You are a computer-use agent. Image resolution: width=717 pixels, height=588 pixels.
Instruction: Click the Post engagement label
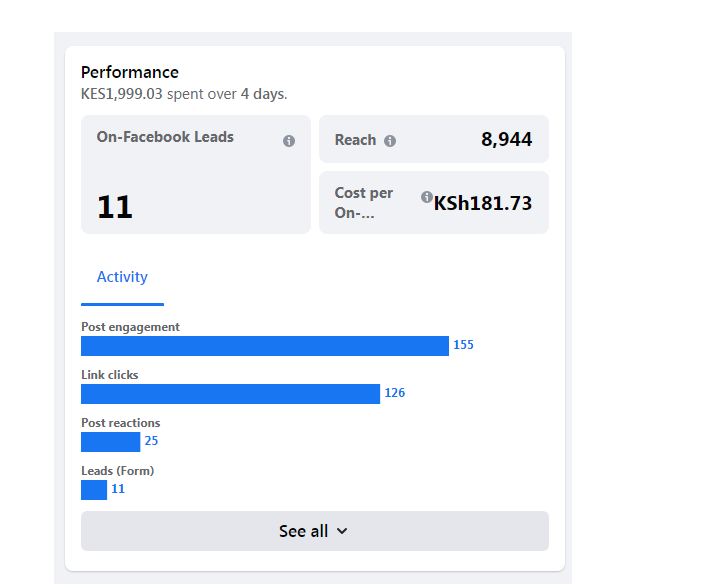(x=130, y=327)
